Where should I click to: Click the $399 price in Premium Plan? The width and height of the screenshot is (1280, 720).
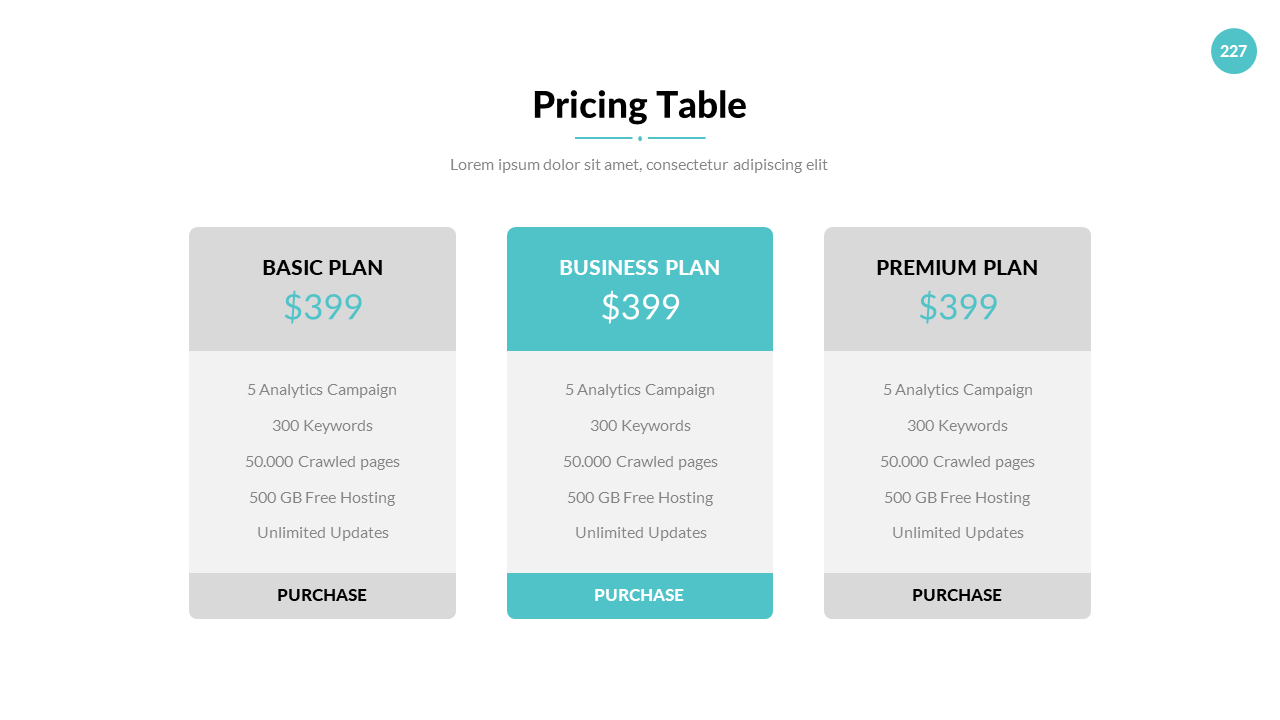[x=958, y=307]
